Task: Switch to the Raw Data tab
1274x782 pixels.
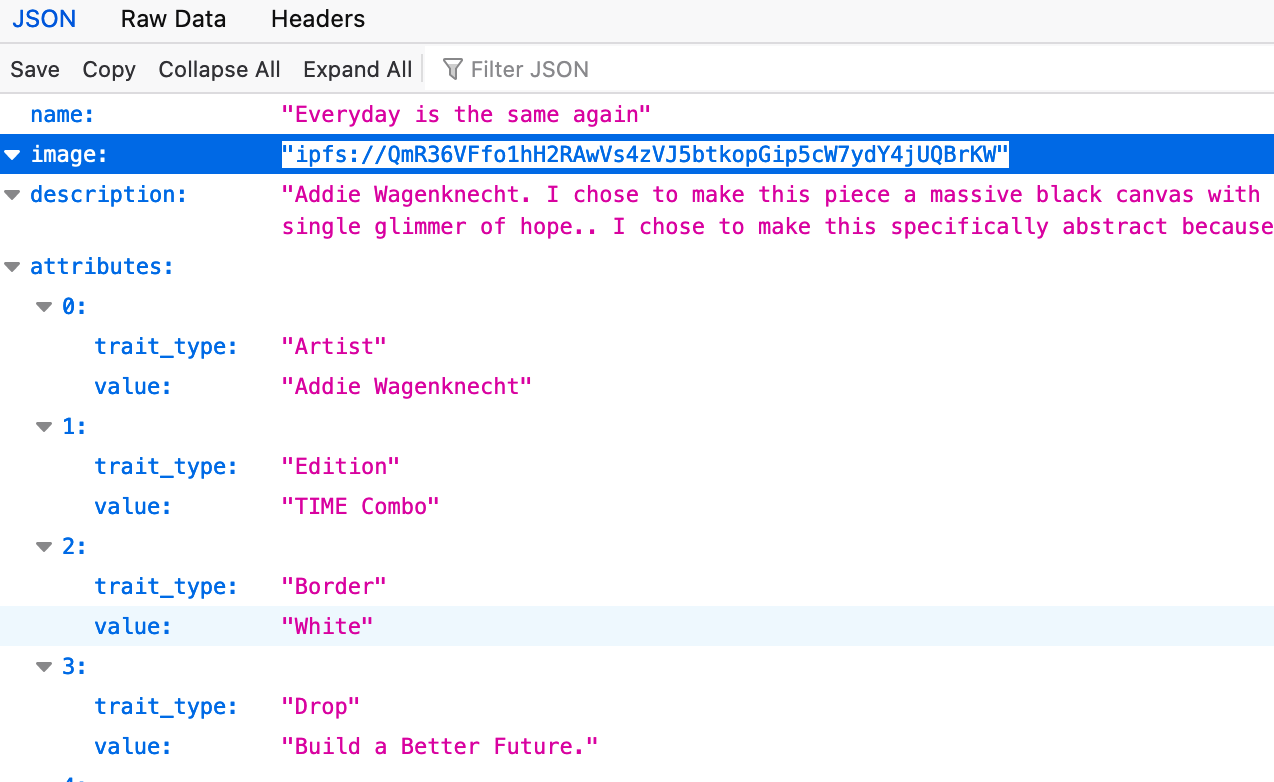Action: tap(173, 19)
